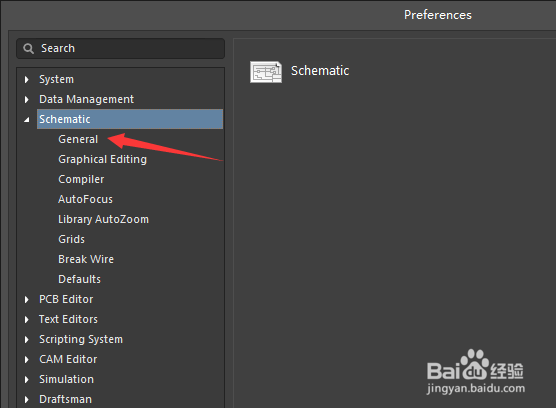Expand the PCB Editor node
This screenshot has height=408, width=556.
pos(27,300)
